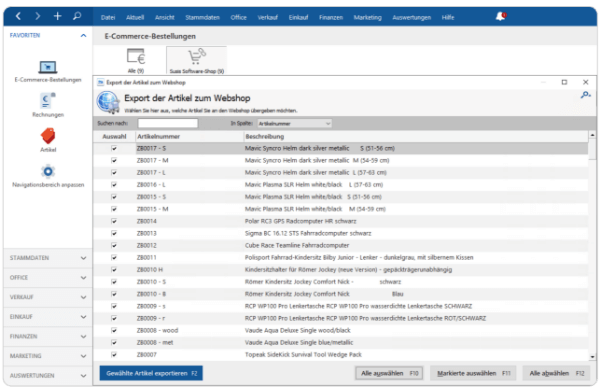Screen dimensions: 600x392
Task: Open the Hilfe menu
Action: (x=448, y=17)
